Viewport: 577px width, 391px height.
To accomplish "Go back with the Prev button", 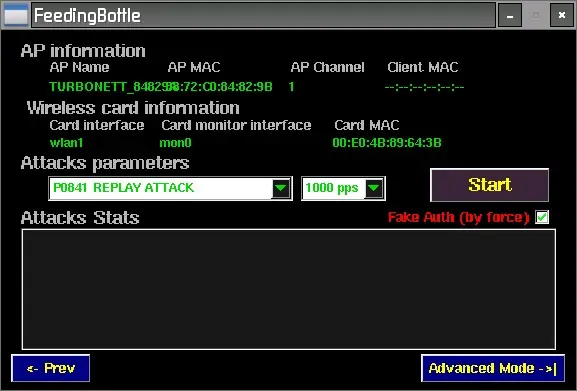I will click(51, 368).
